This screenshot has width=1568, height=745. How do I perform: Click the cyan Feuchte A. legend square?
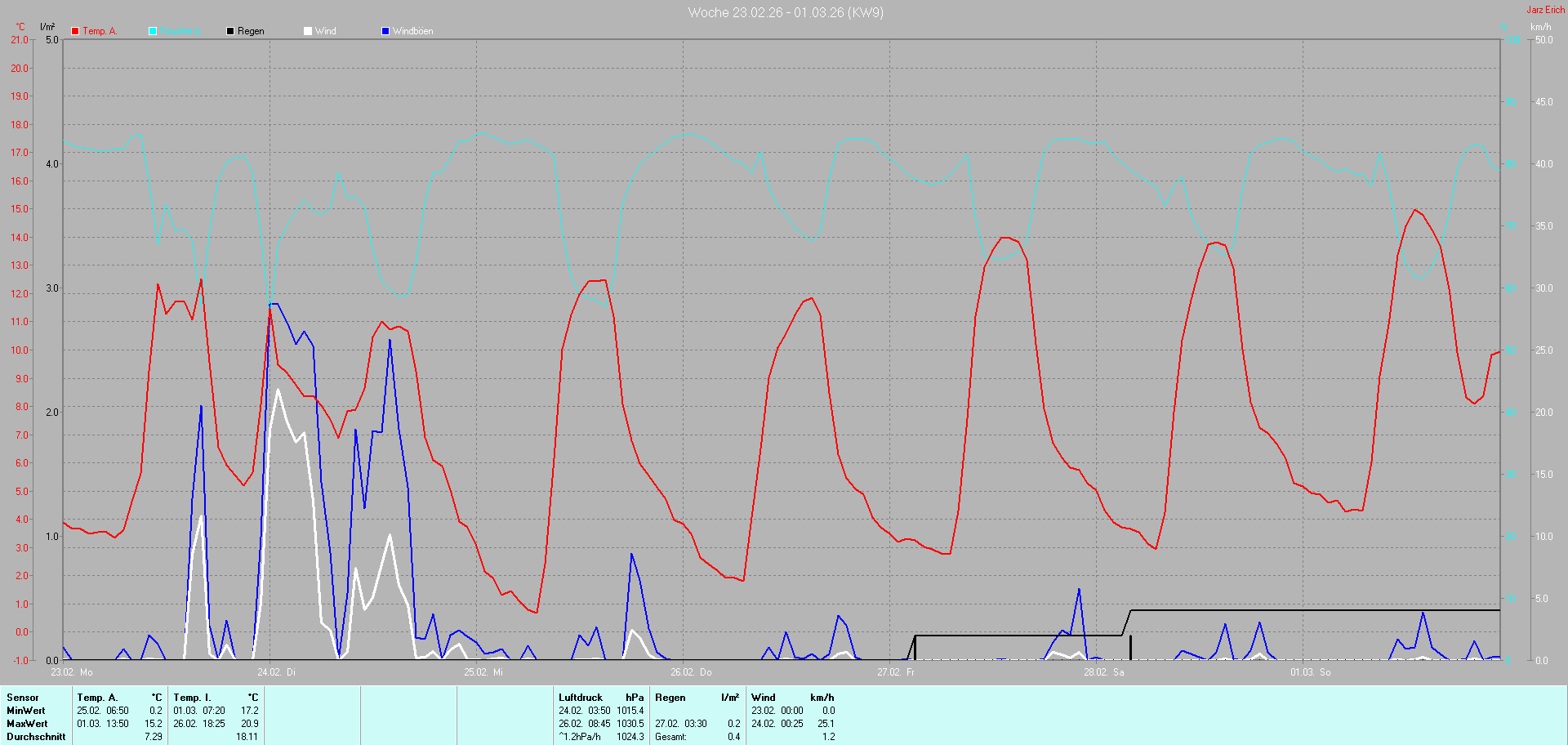153,31
